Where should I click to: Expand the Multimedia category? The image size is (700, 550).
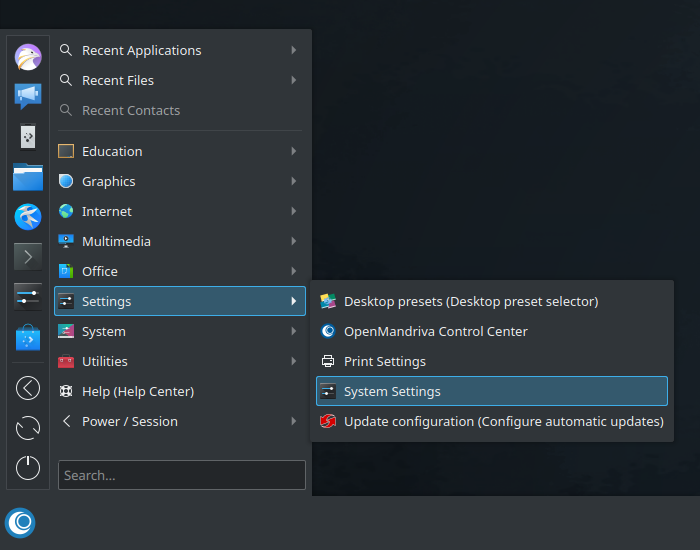tap(180, 242)
